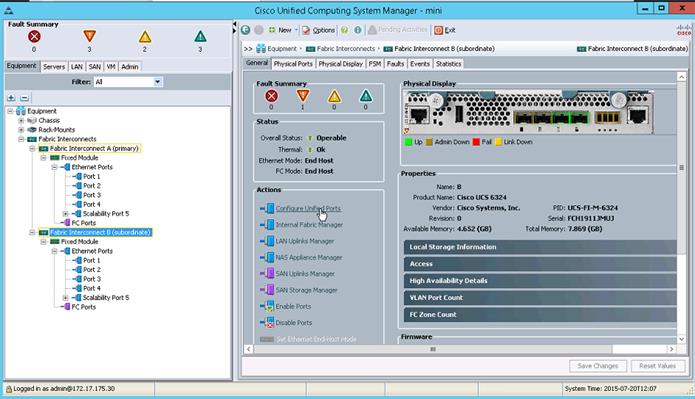
Task: Open the Filter dropdown set to All
Action: click(128, 82)
